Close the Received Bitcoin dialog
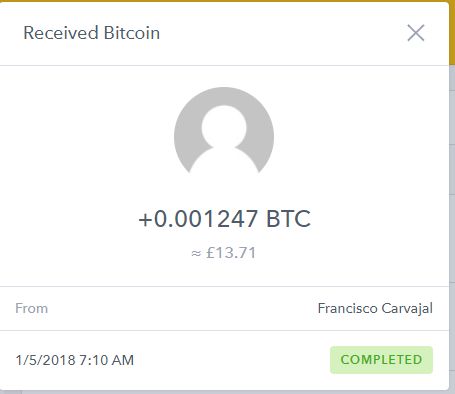The image size is (455, 394). click(x=416, y=33)
